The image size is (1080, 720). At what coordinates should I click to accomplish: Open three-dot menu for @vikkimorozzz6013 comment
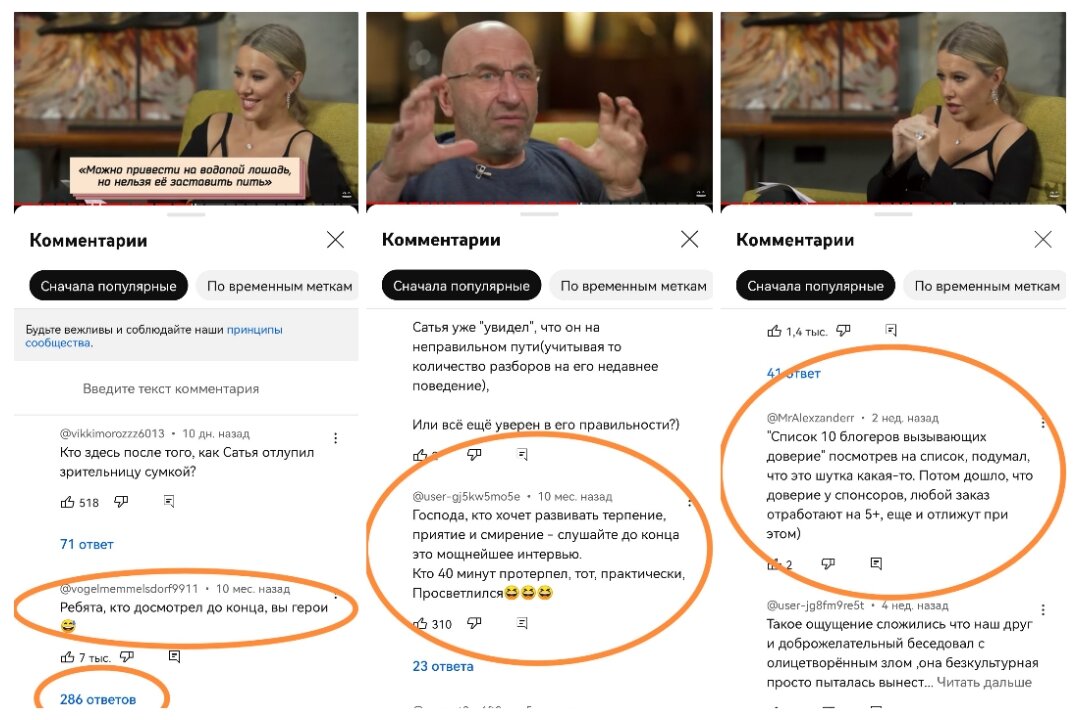click(335, 438)
